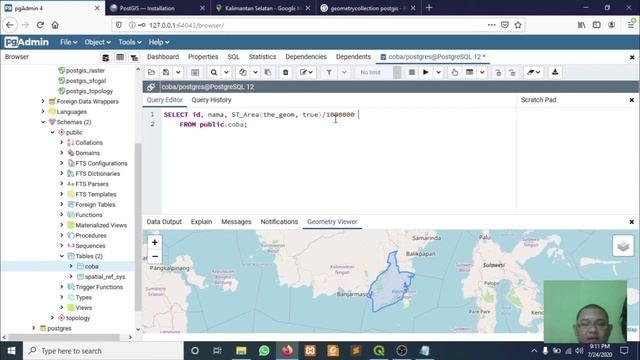
Task: Open copy options dropdown arrow
Action: [255, 72]
